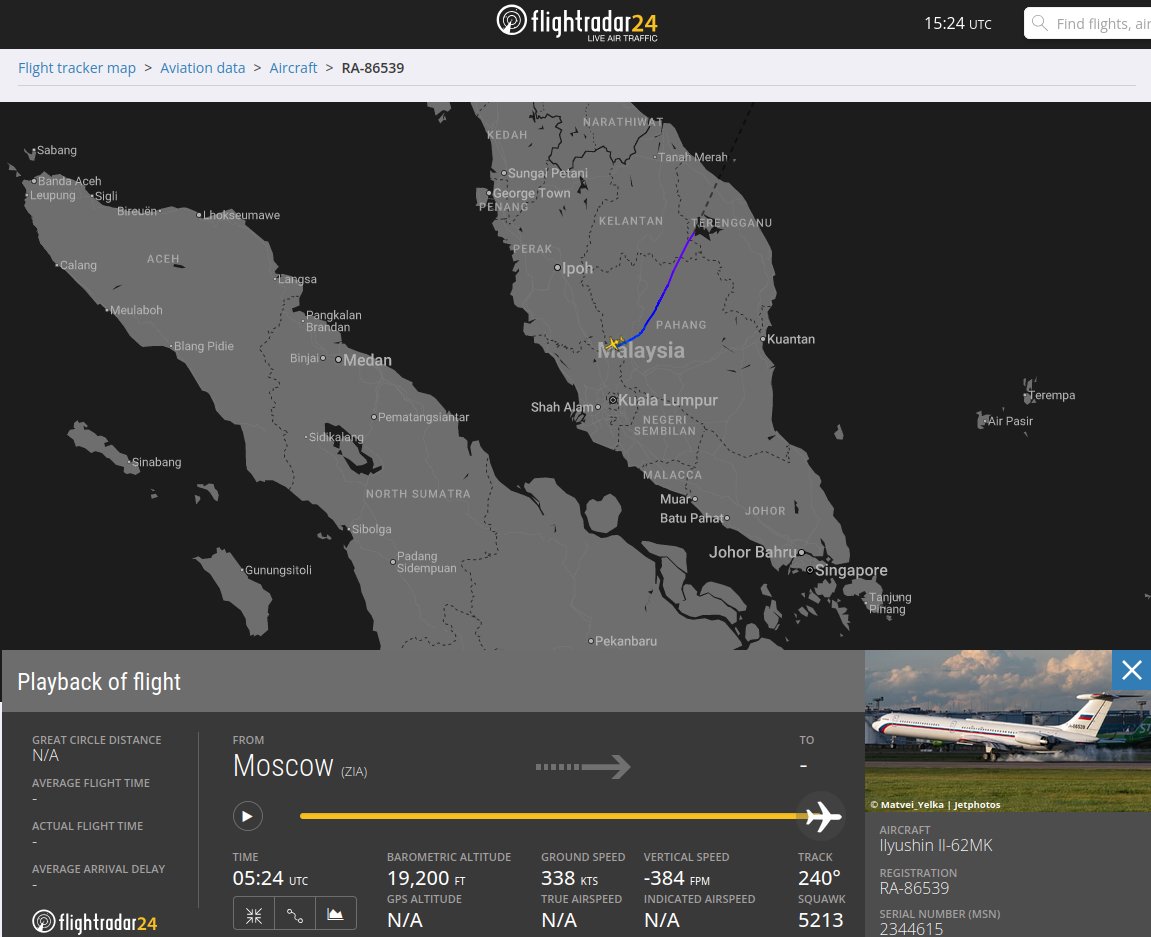Open the Flight tracker map breadcrumb link

77,68
